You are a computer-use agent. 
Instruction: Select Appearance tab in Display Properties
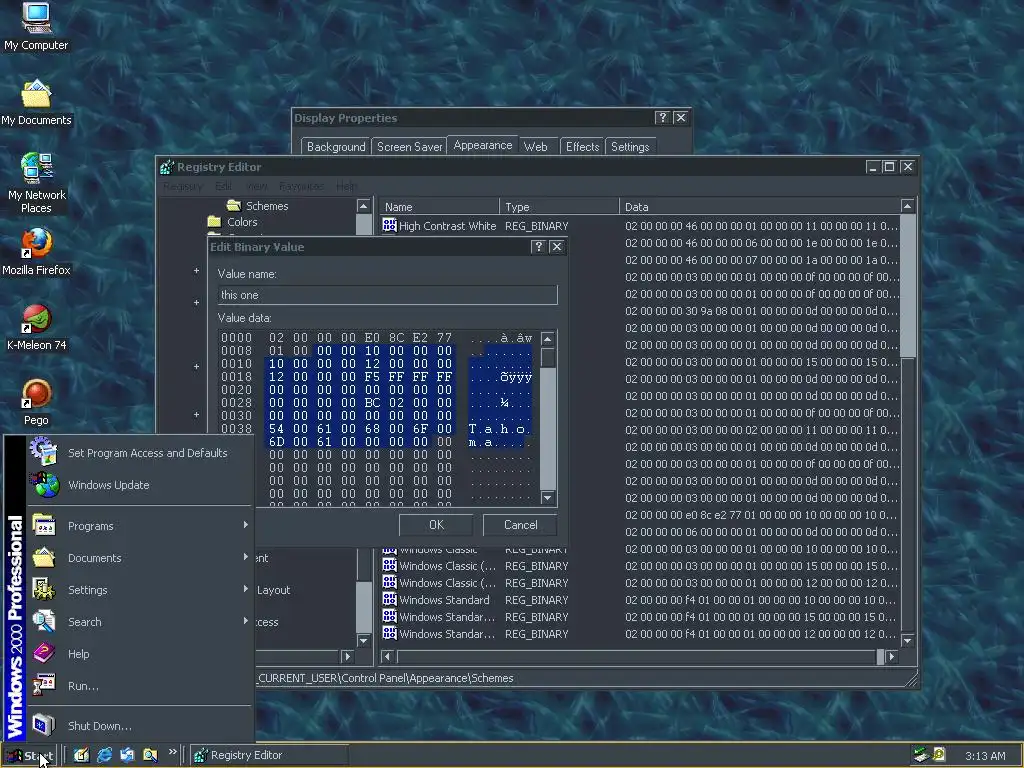click(483, 145)
